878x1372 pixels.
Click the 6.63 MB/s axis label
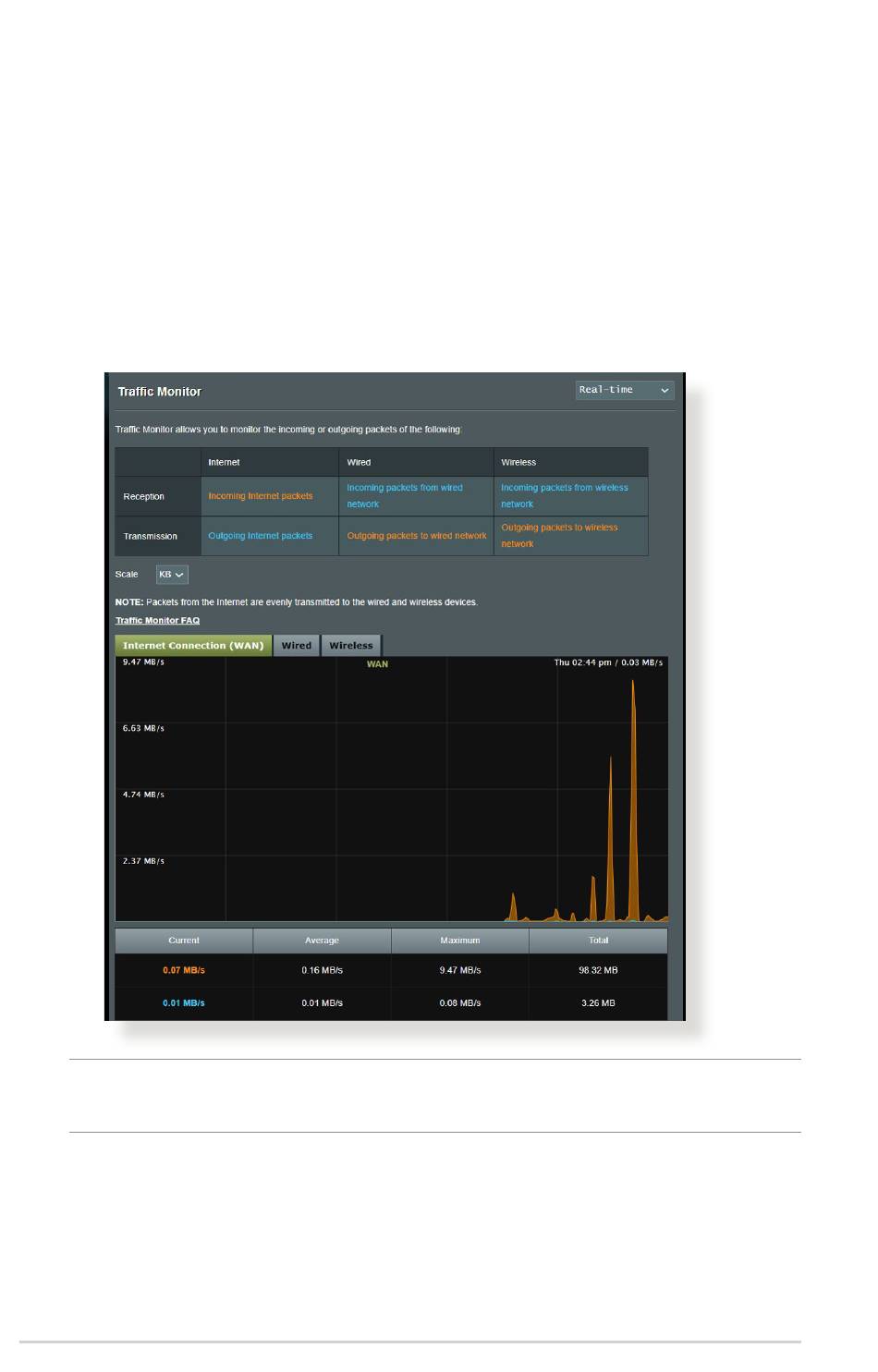pos(143,728)
